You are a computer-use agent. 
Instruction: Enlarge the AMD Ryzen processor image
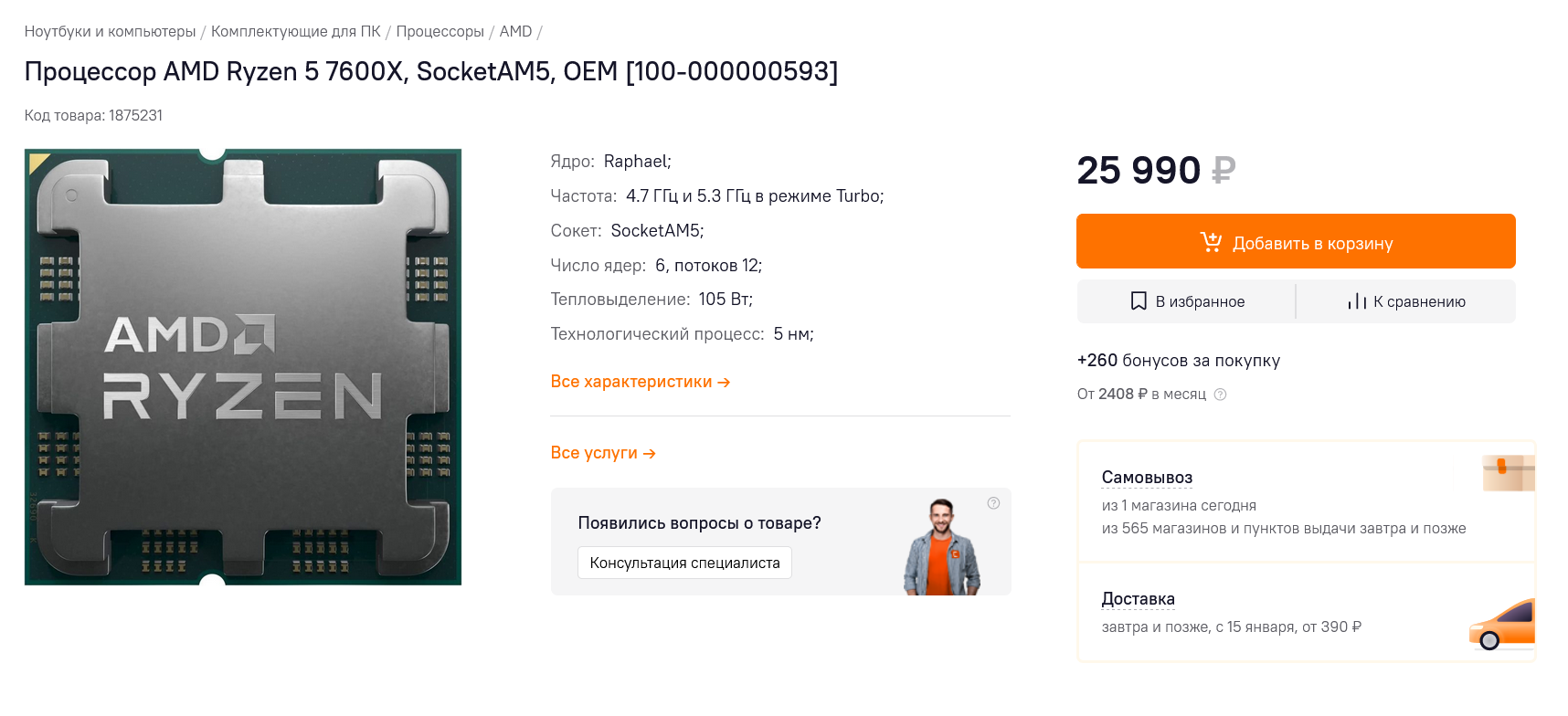243,367
